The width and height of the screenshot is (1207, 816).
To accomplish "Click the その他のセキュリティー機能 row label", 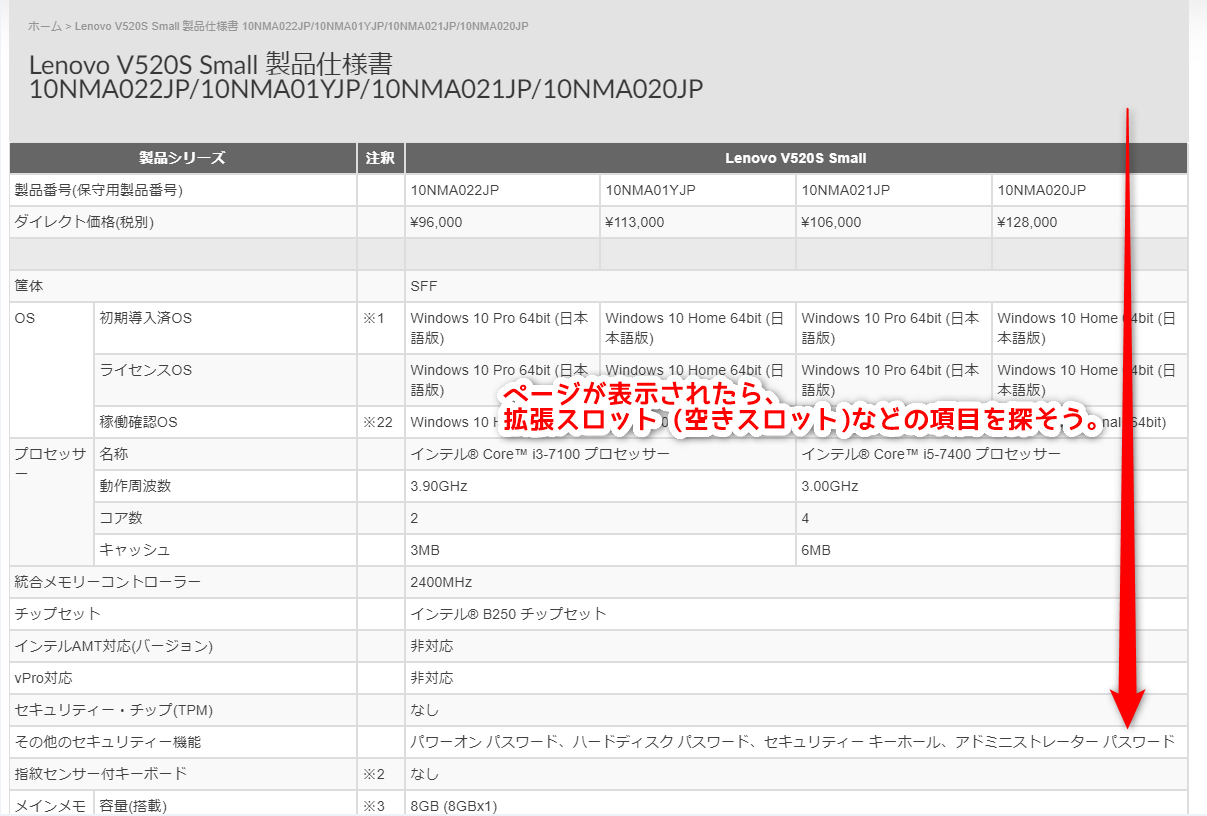I will 108,742.
